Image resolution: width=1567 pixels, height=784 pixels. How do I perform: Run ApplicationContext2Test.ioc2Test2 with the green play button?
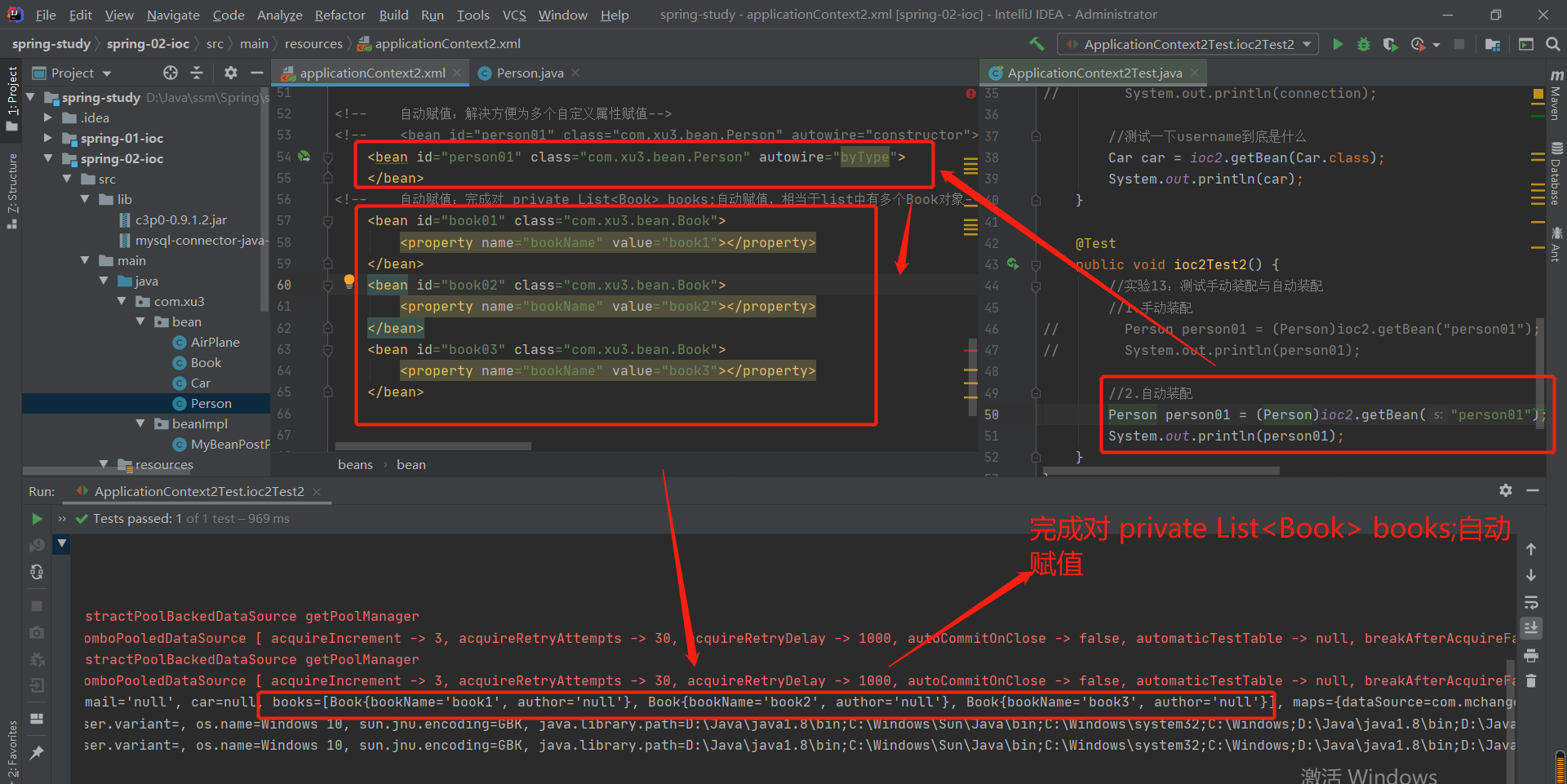click(x=1338, y=44)
